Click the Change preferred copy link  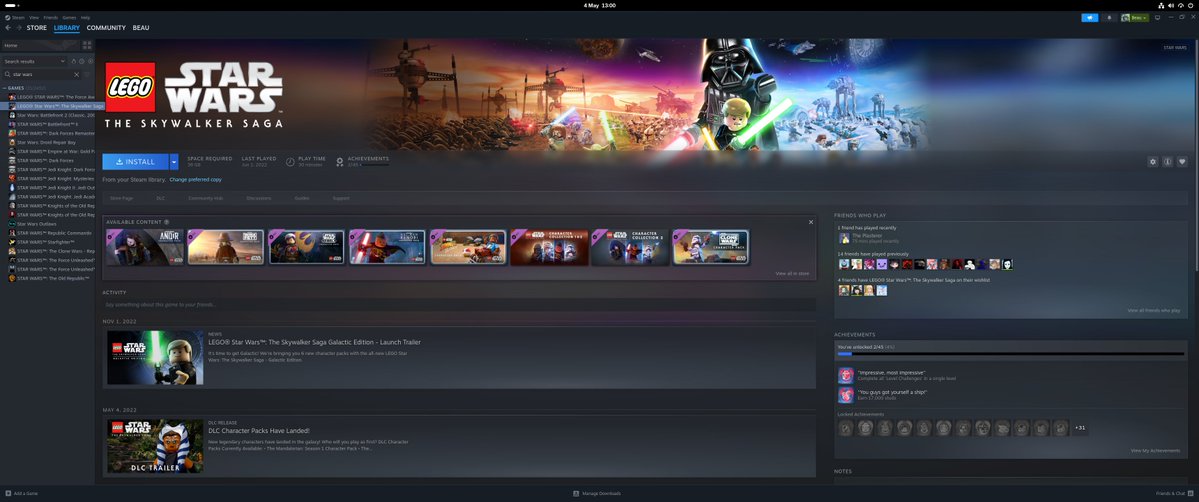[x=196, y=179]
